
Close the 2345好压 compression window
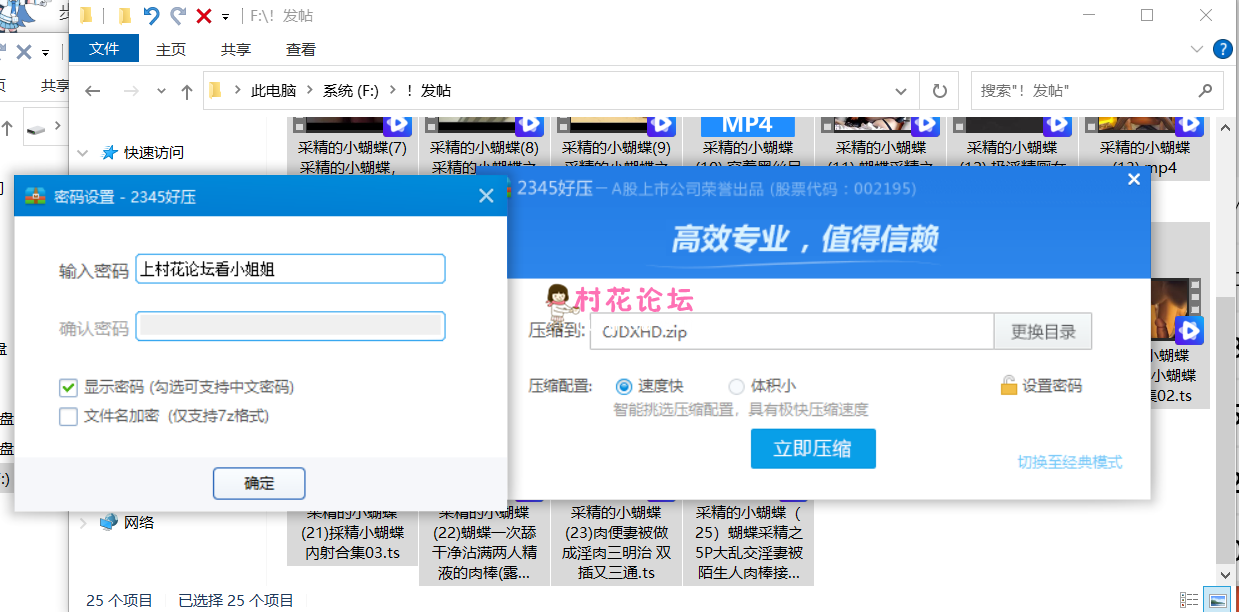[1133, 180]
